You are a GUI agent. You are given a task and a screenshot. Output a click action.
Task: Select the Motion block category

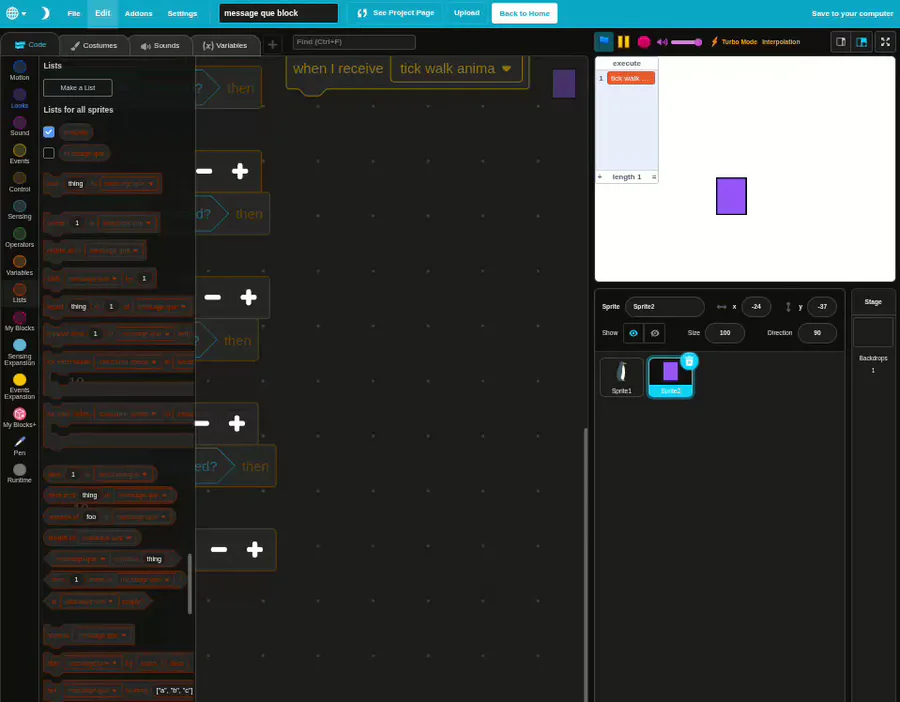[x=20, y=71]
